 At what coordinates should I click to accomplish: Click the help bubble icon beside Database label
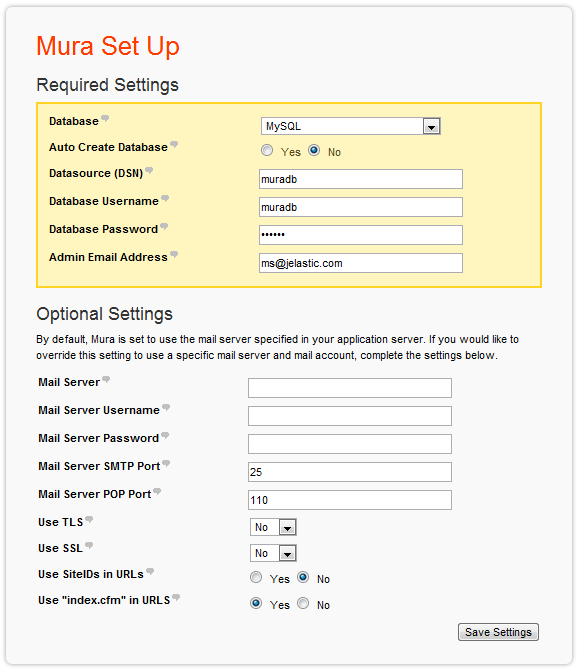tap(105, 119)
